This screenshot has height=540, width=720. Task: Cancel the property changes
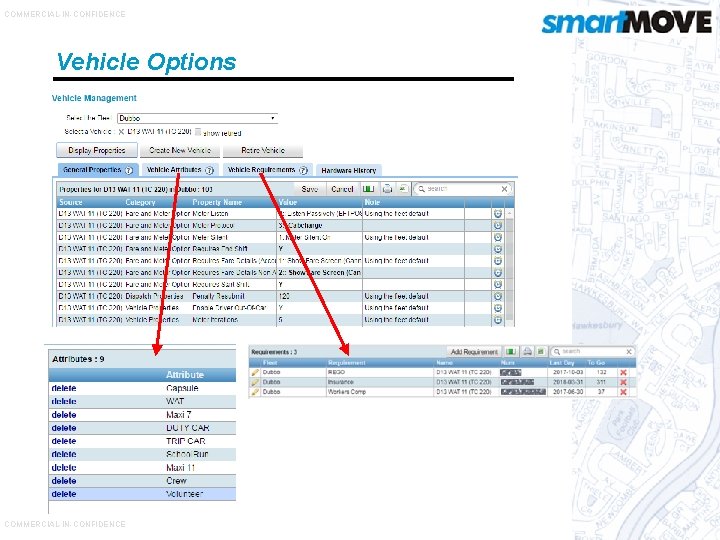tap(342, 189)
